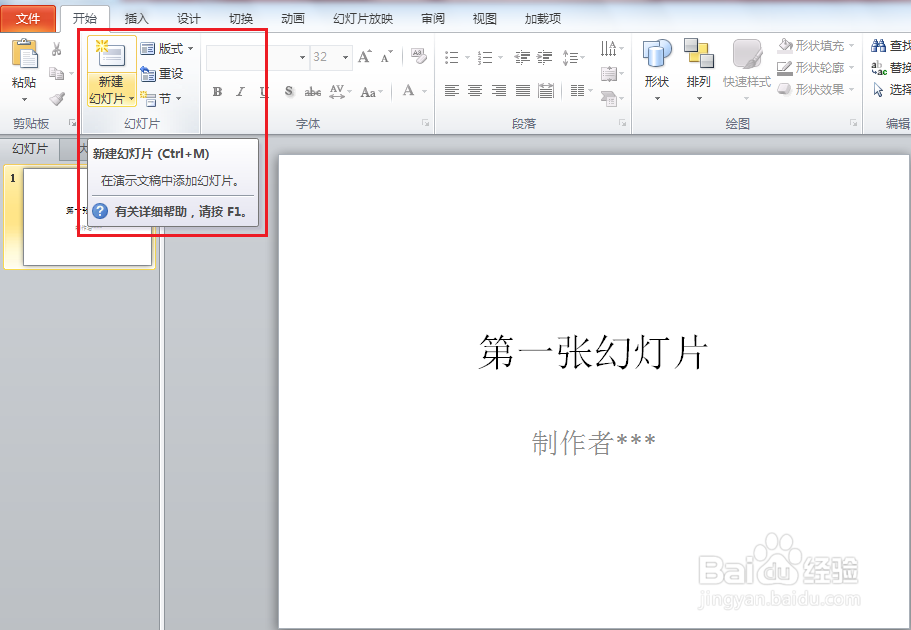Toggle the underline U button
The height and width of the screenshot is (630, 911).
pos(262,91)
